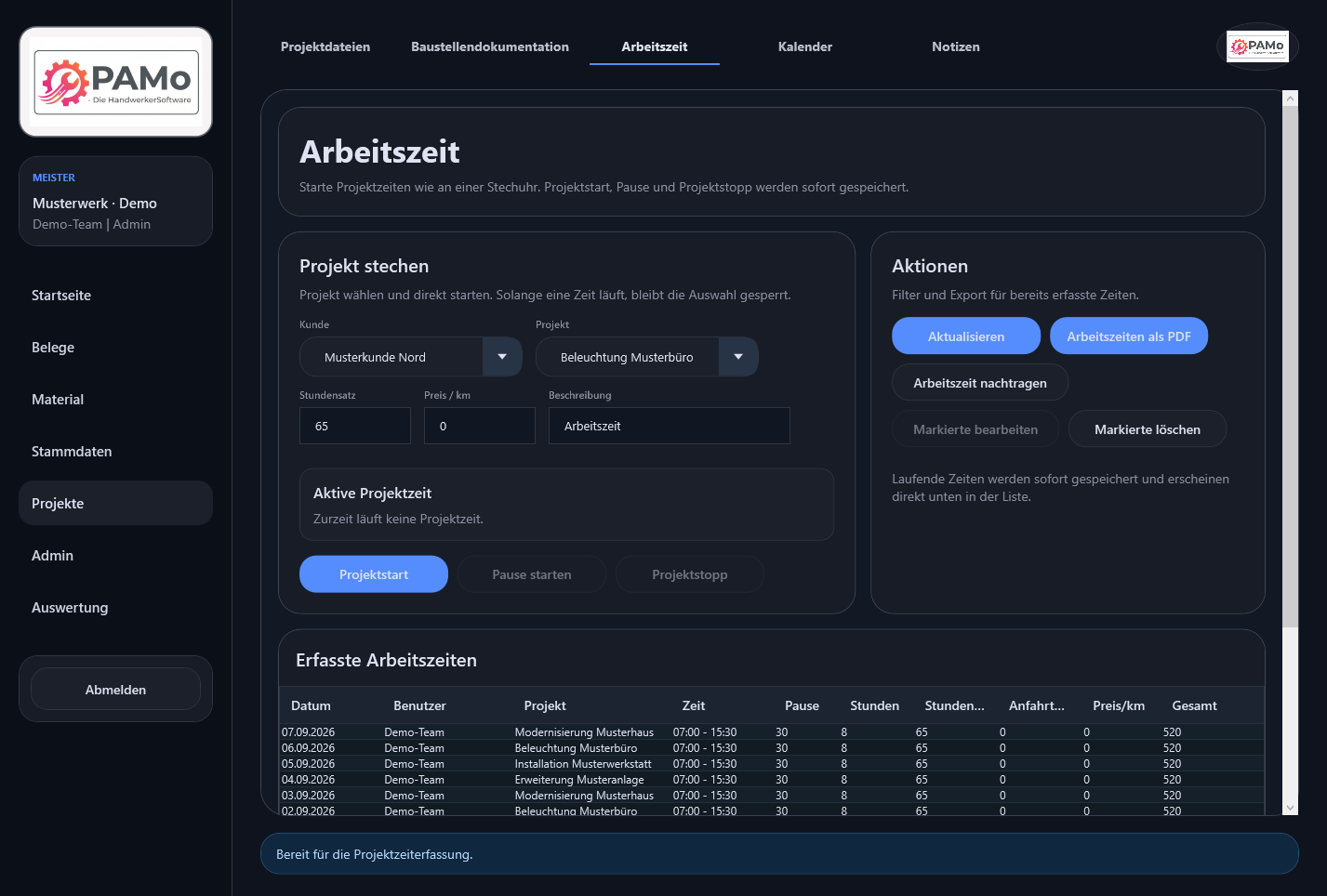Select the Arbeitszeit tab
Viewport: 1327px width, 896px height.
(655, 46)
